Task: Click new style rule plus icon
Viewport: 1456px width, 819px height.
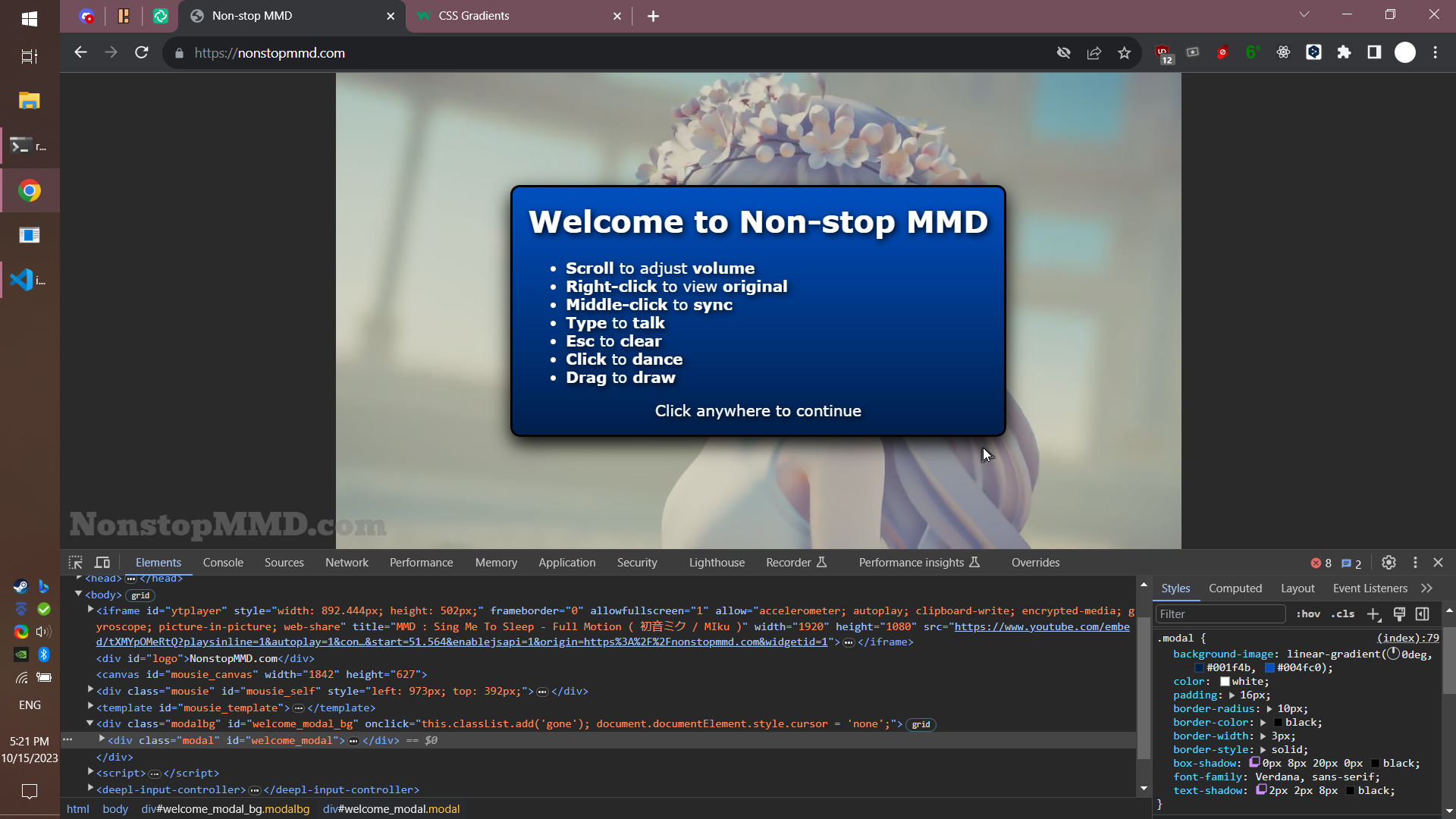Action: point(1373,614)
